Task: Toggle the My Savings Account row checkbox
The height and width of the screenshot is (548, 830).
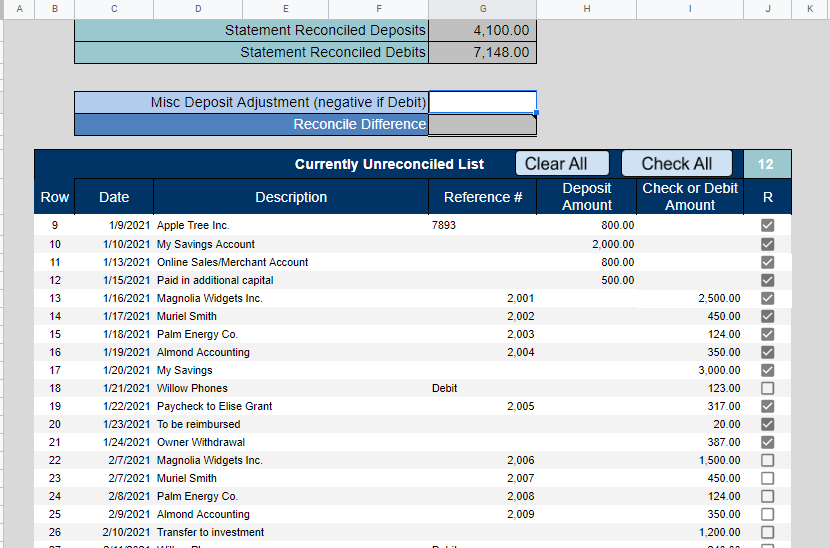Action: tap(767, 244)
